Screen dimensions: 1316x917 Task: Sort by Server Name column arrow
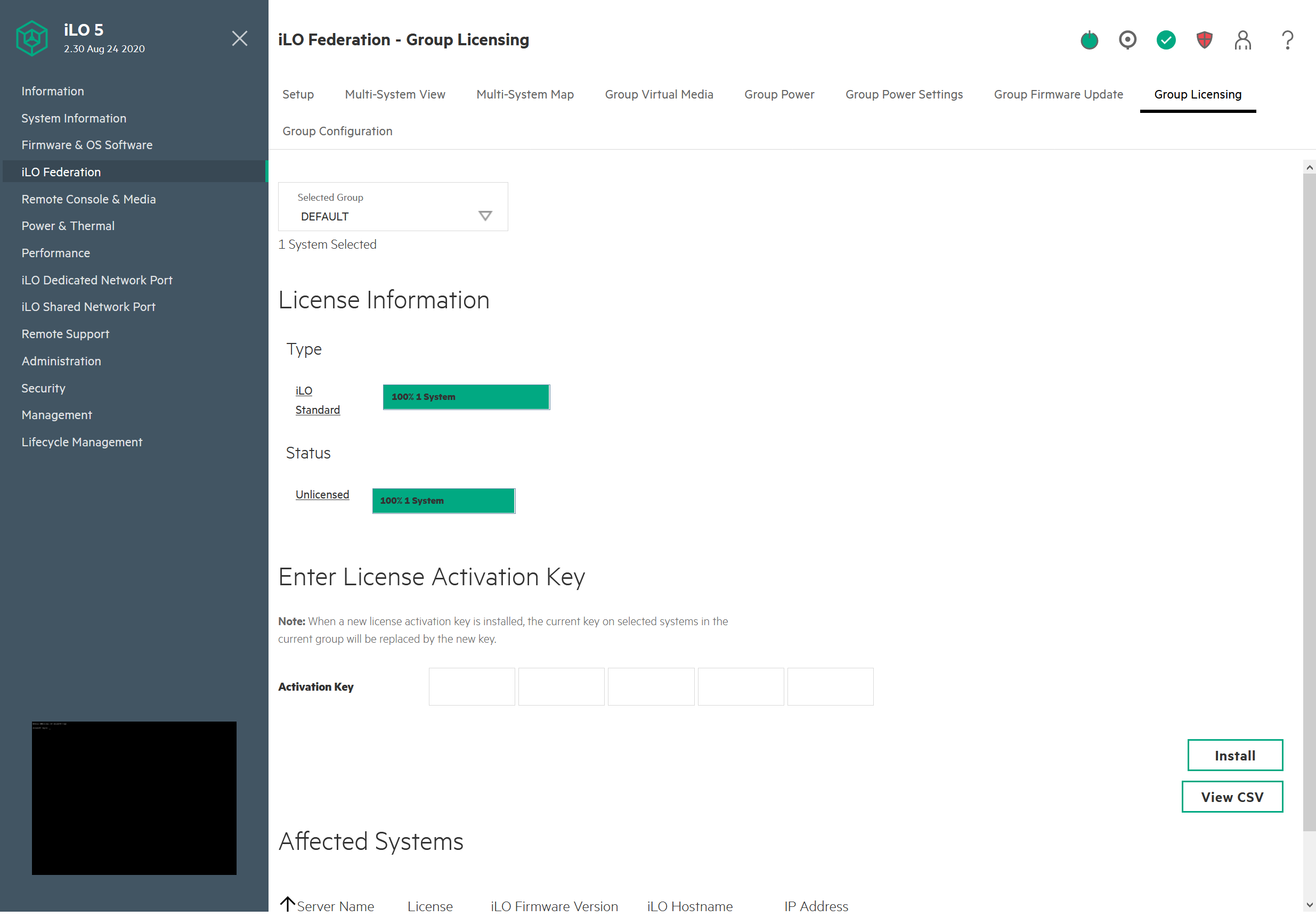[288, 904]
